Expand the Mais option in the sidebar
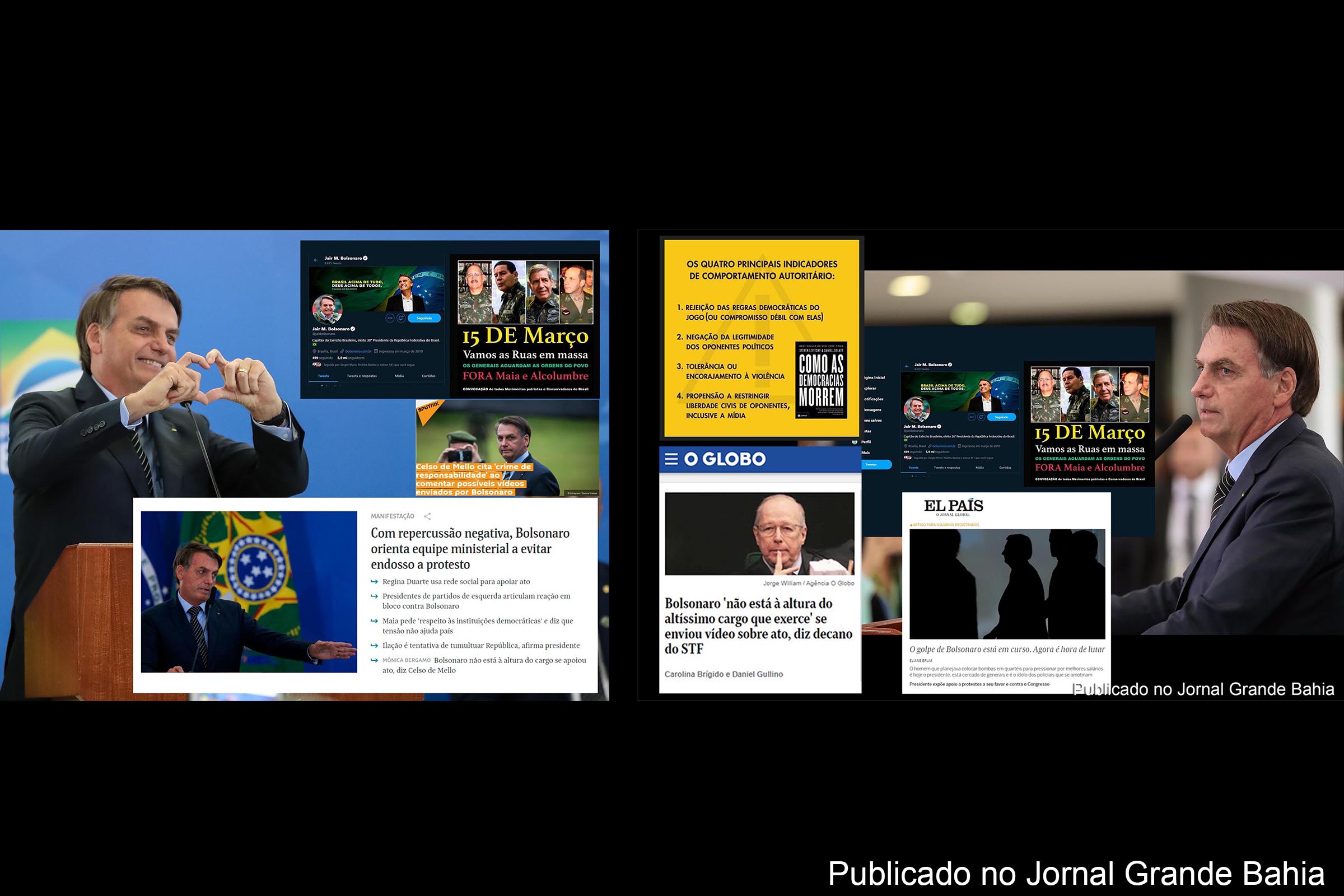 (x=866, y=454)
